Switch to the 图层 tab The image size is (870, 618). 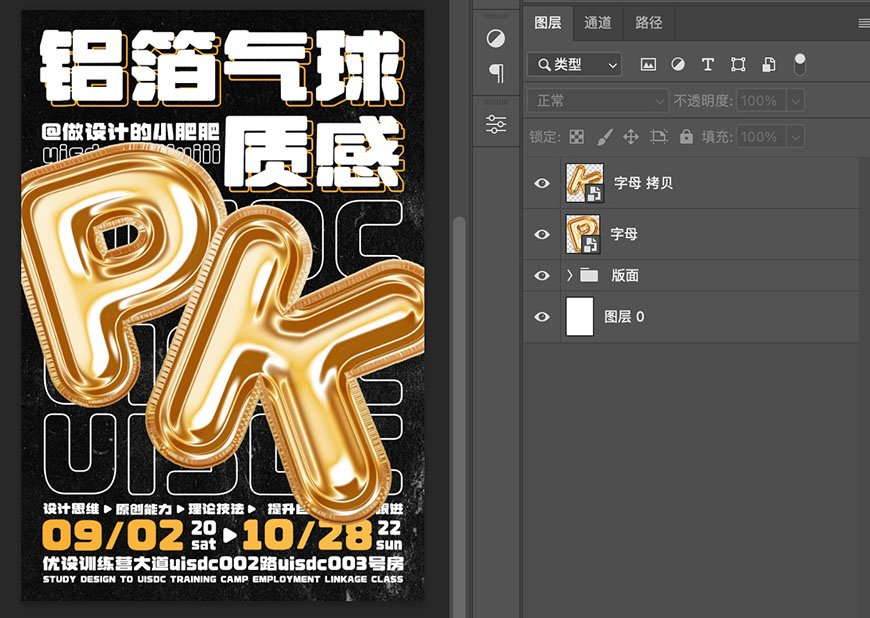point(548,23)
